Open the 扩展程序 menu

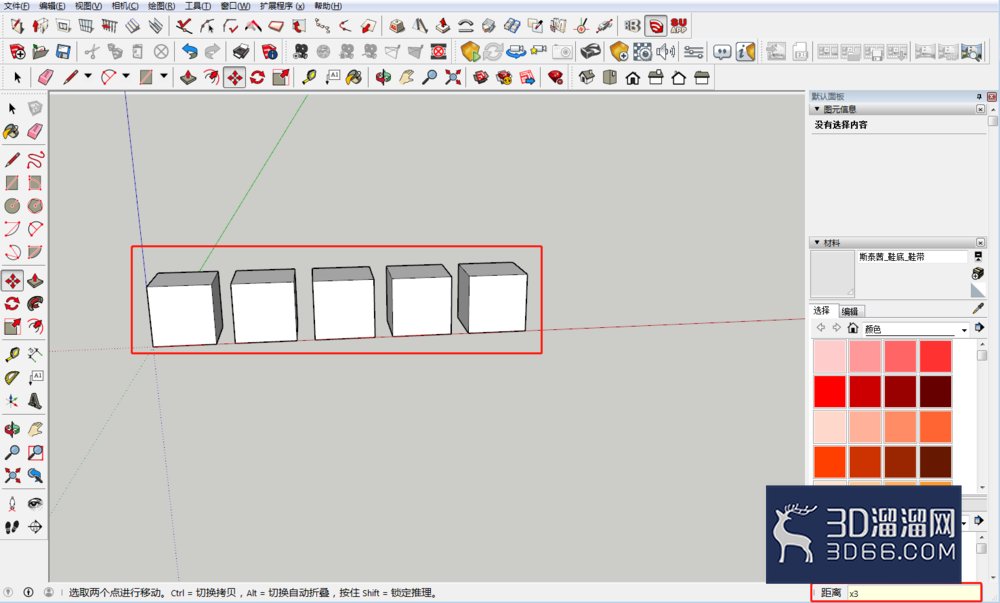tap(282, 6)
